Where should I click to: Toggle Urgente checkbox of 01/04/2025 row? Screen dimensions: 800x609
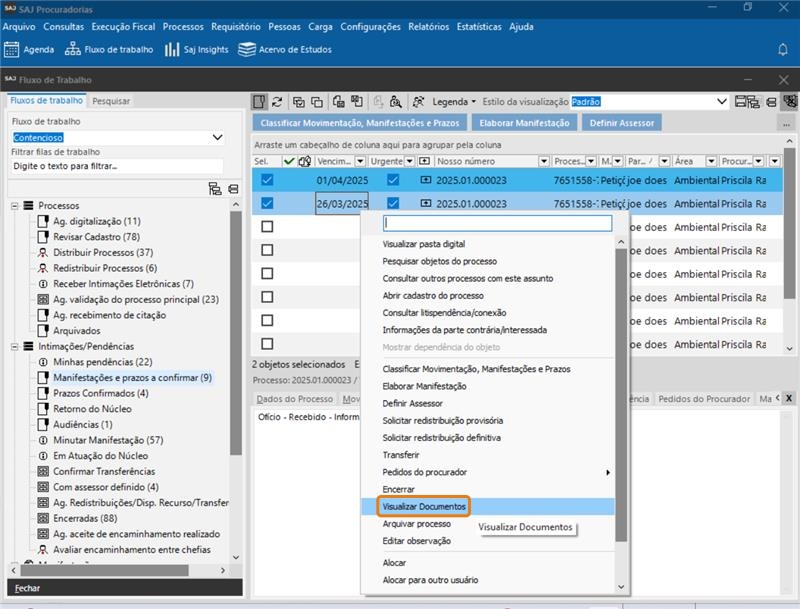[x=393, y=180]
